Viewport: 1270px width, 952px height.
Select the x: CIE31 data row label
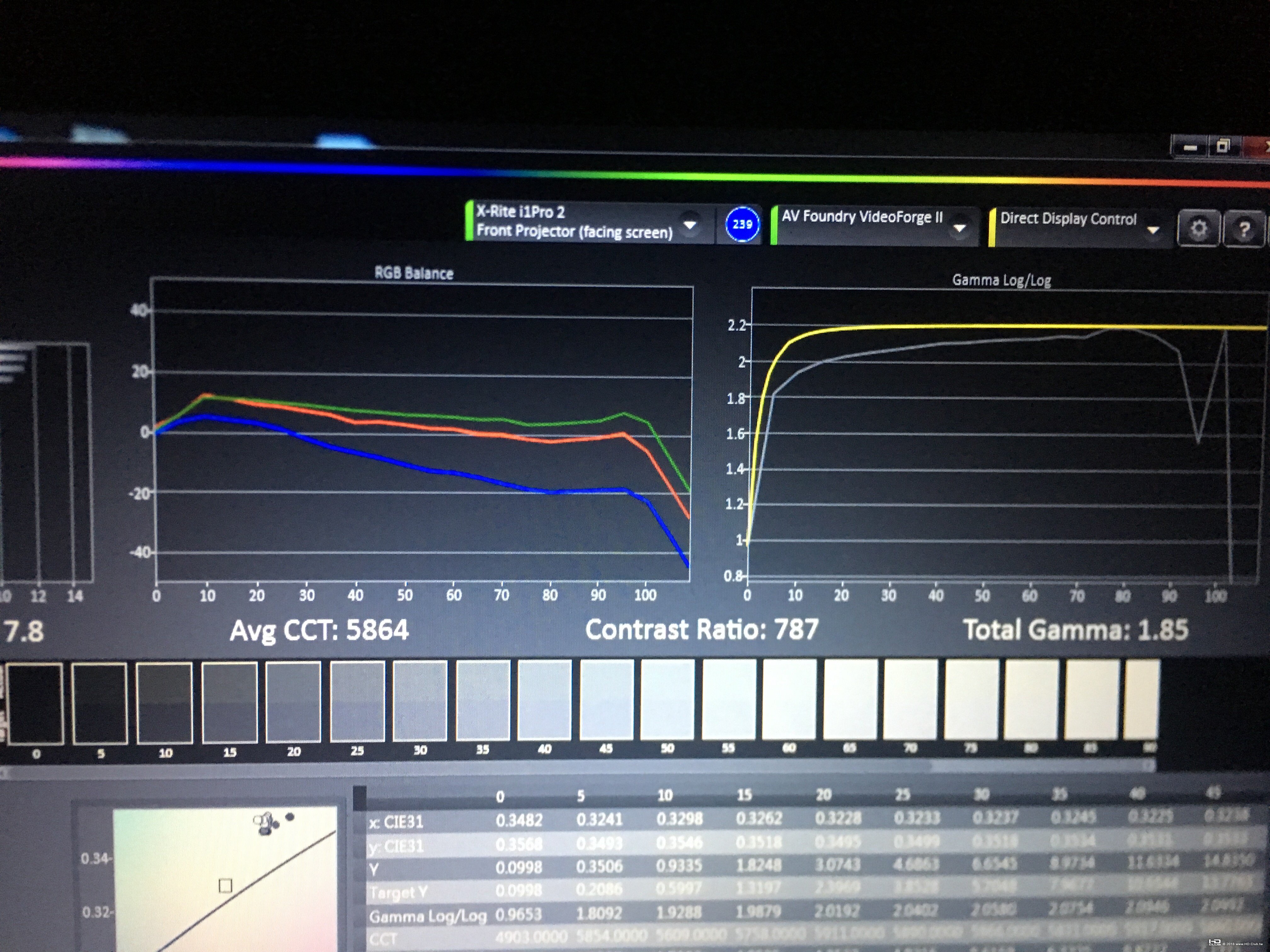(x=396, y=822)
